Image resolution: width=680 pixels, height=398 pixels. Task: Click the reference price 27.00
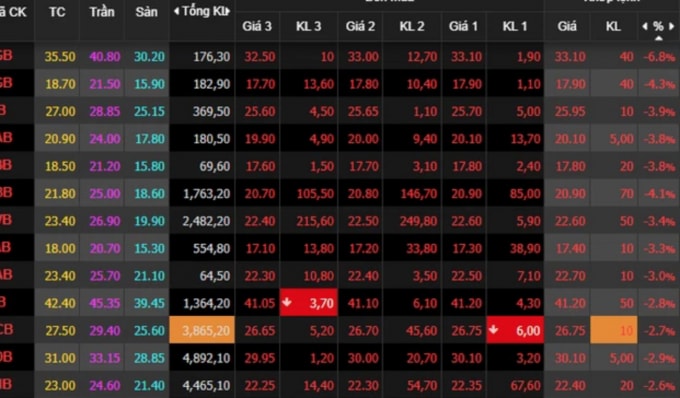tap(60, 111)
